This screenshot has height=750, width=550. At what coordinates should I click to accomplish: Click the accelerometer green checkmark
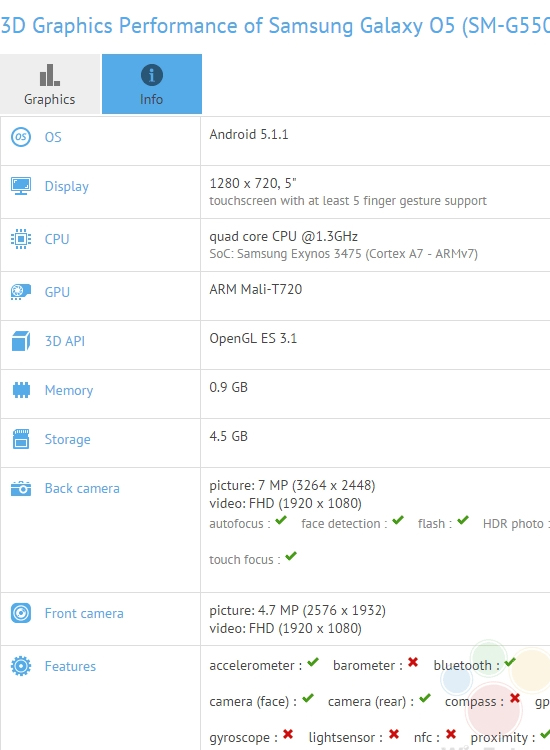pyautogui.click(x=313, y=662)
